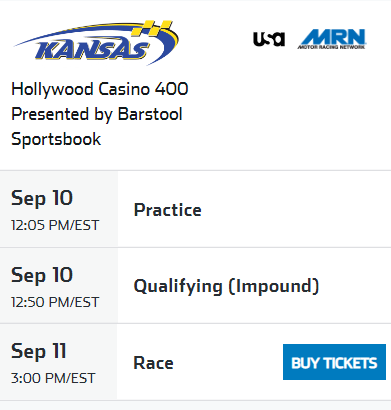This screenshot has width=391, height=410.
Task: Click the 'Presented by Barstool' text line
Action: tap(97, 114)
